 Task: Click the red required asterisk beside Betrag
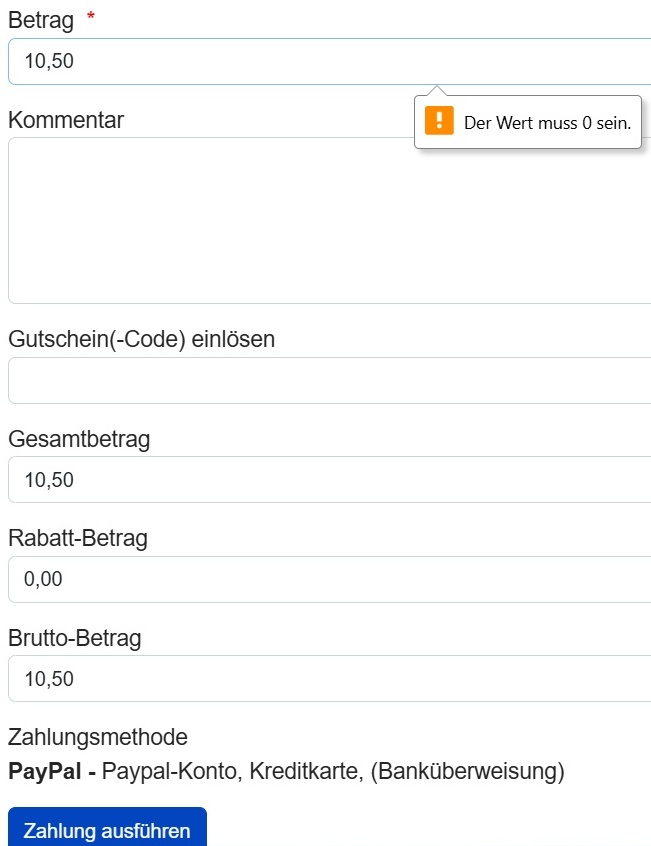[91, 18]
